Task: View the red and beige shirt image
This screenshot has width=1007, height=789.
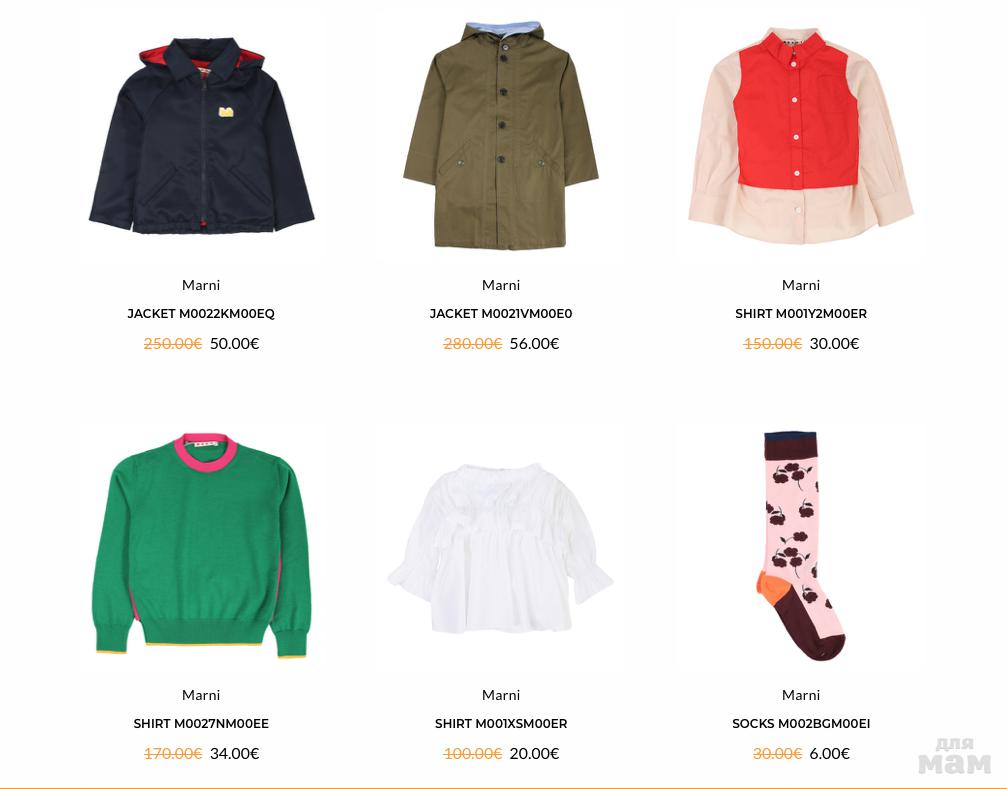Action: point(801,135)
